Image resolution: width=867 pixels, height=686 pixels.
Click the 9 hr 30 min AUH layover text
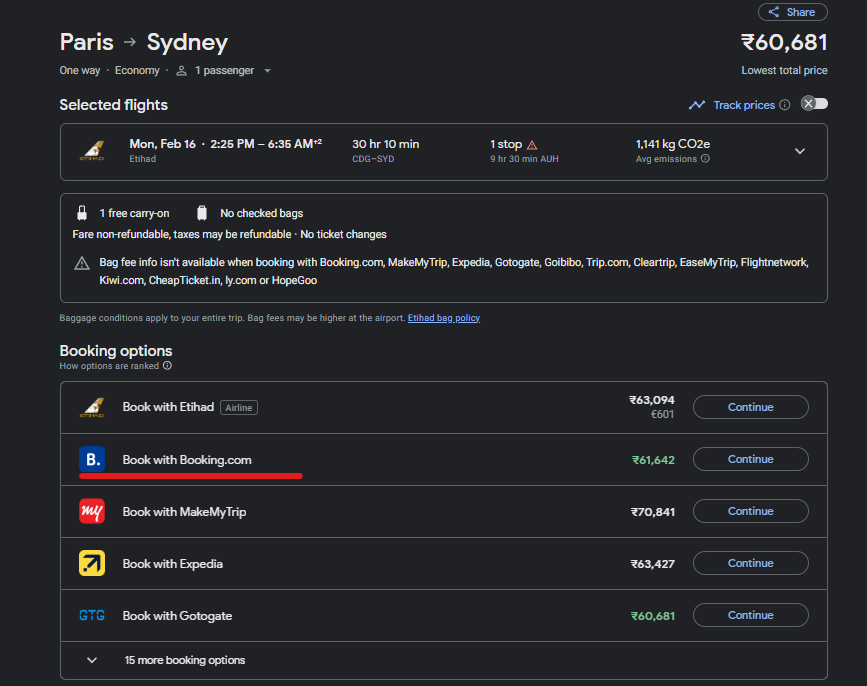[x=524, y=159]
